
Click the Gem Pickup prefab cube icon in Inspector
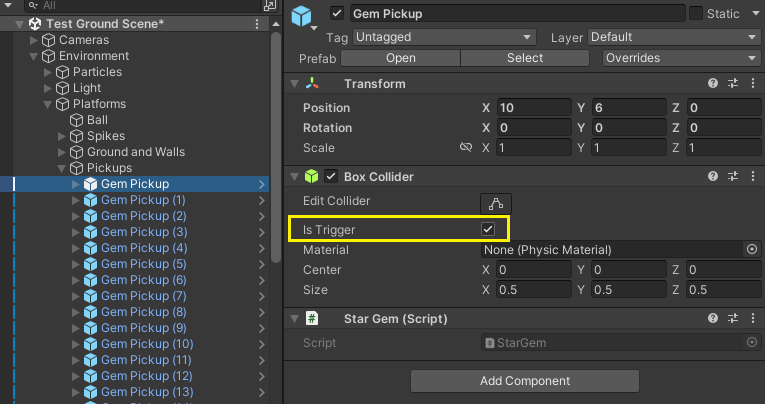coord(302,16)
